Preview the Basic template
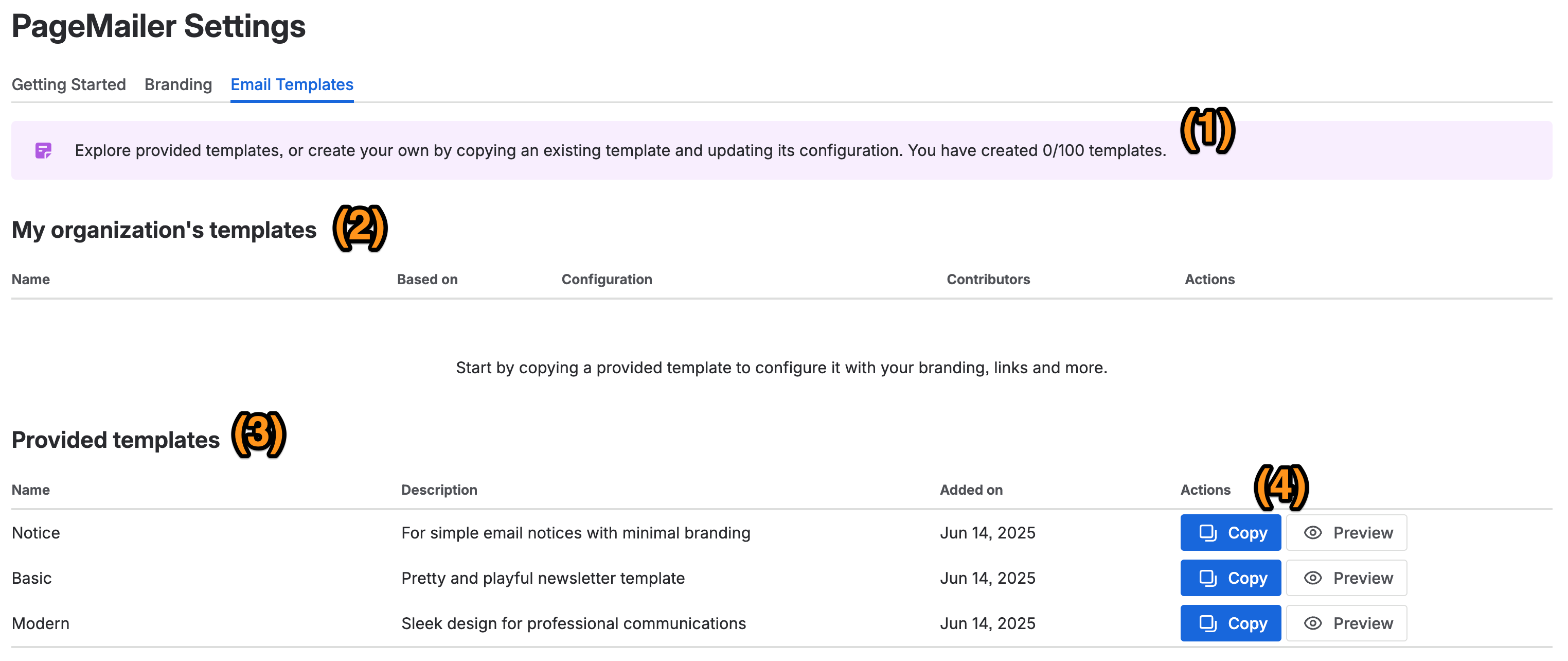The width and height of the screenshot is (1568, 661). [1346, 578]
